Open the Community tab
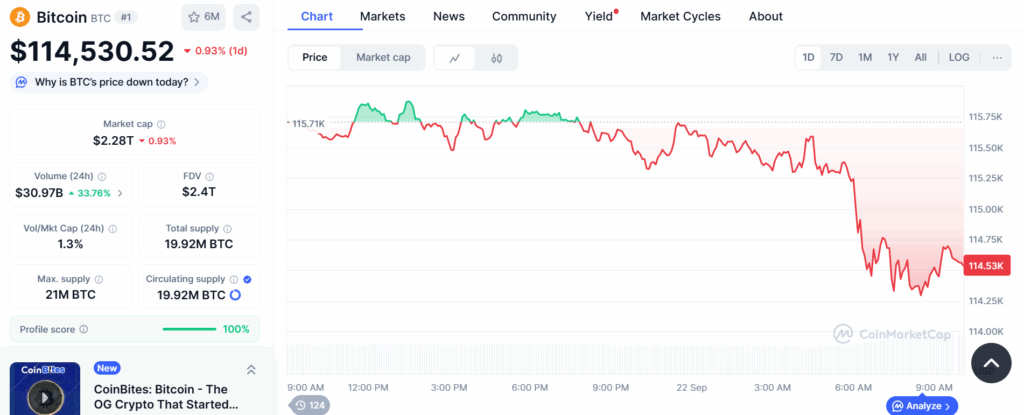The image size is (1024, 415). click(x=524, y=16)
